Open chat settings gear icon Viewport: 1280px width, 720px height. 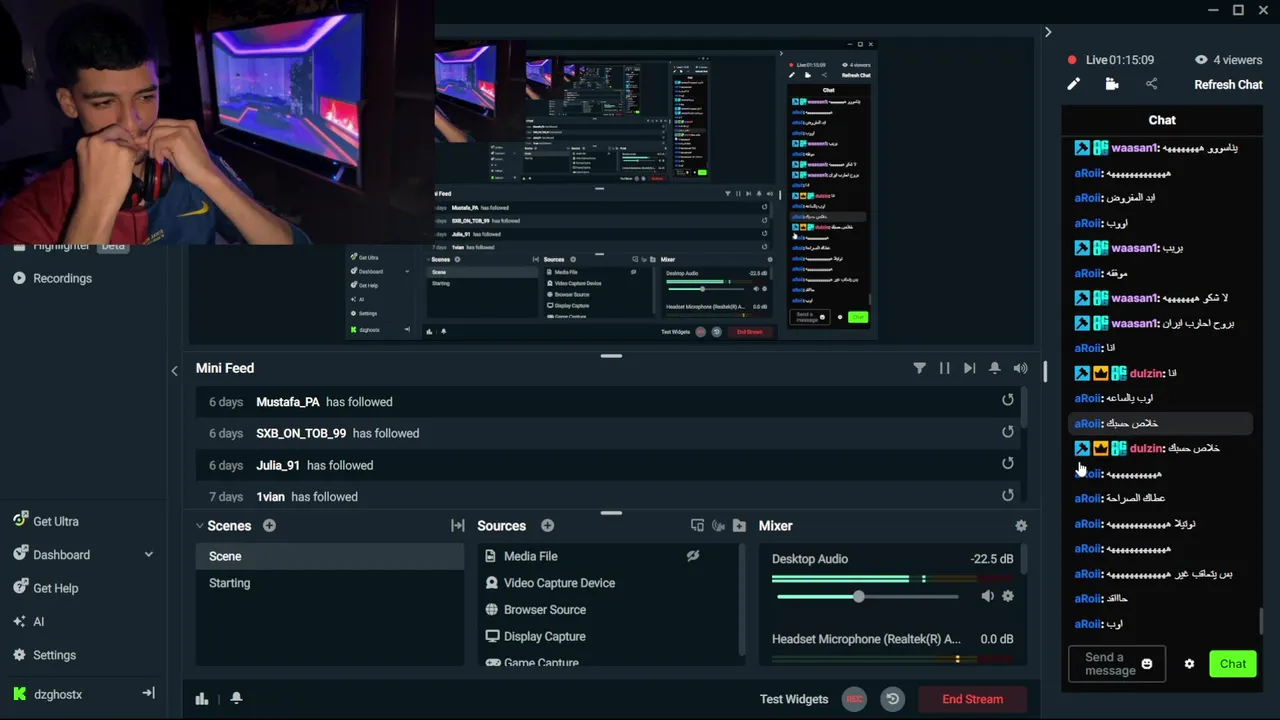click(1189, 664)
